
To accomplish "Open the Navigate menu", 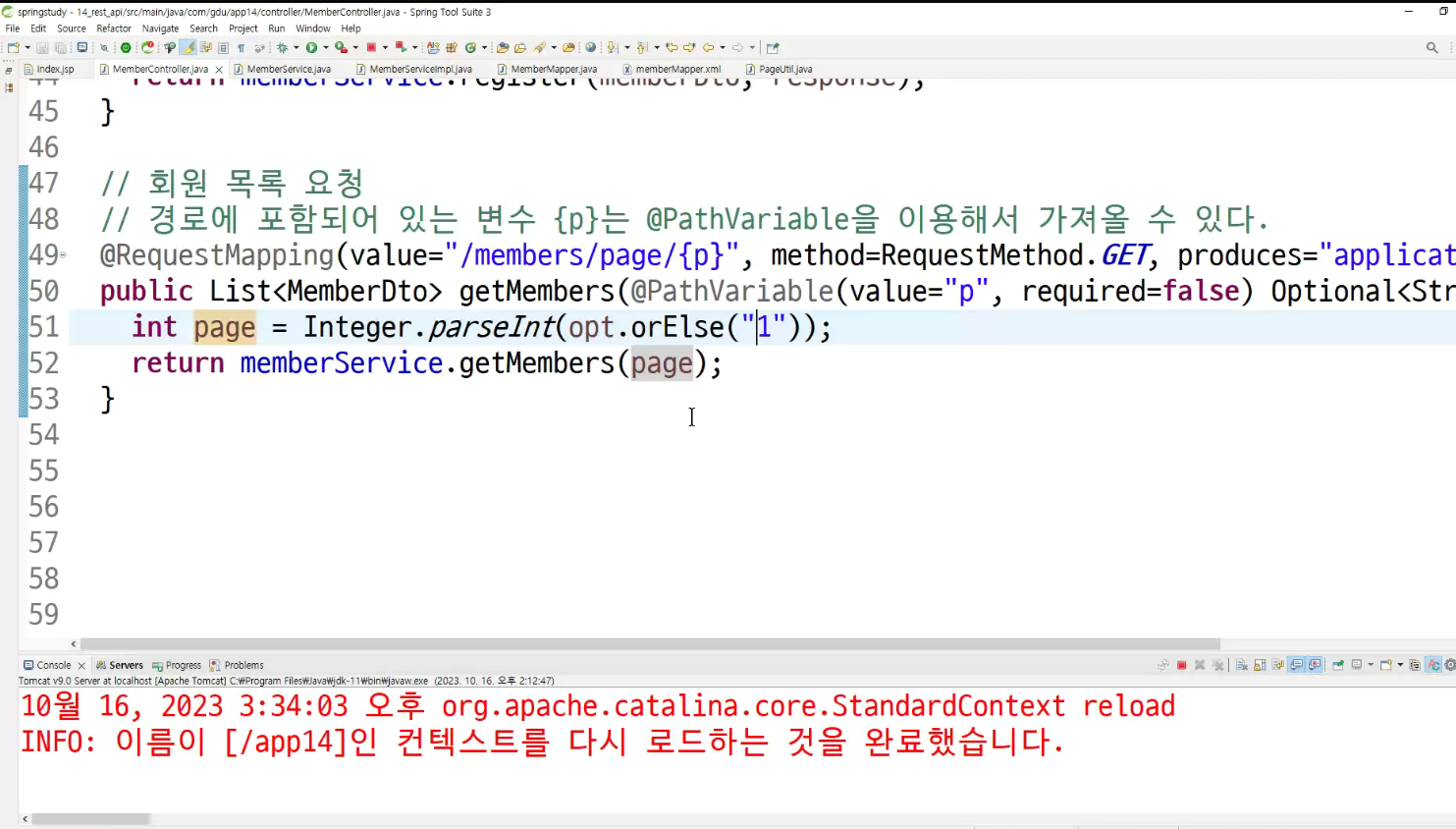I will click(x=160, y=28).
